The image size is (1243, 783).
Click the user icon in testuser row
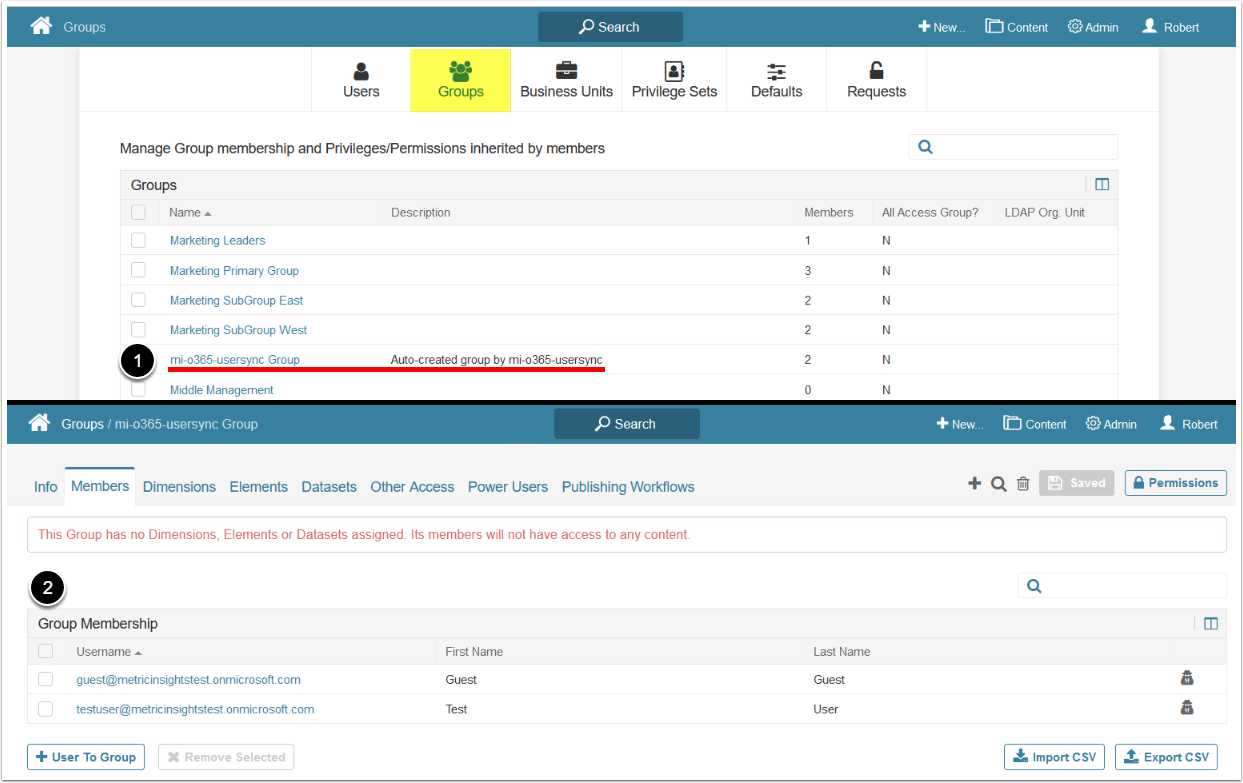coord(1187,708)
